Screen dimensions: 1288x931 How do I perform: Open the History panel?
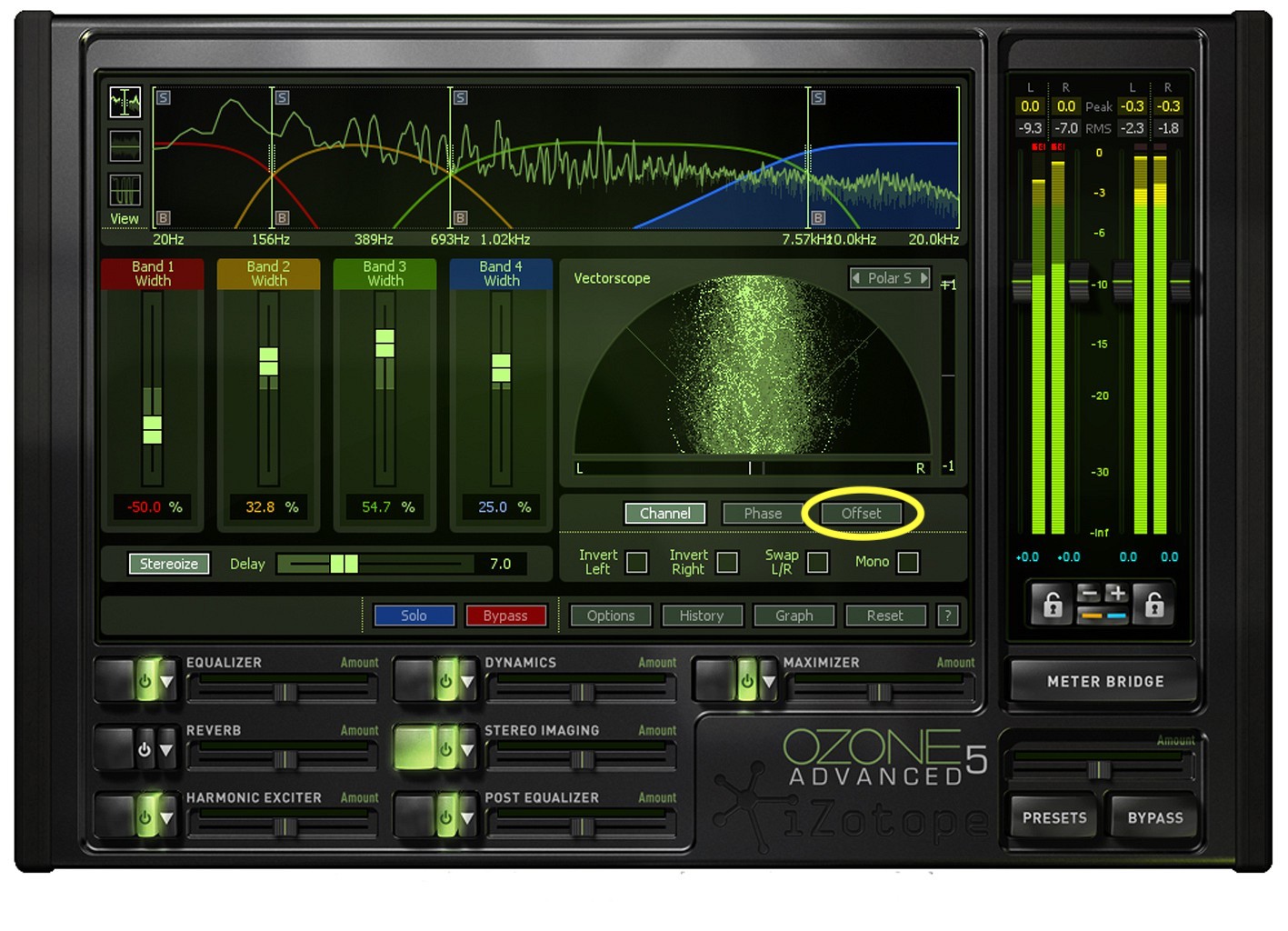click(x=702, y=616)
